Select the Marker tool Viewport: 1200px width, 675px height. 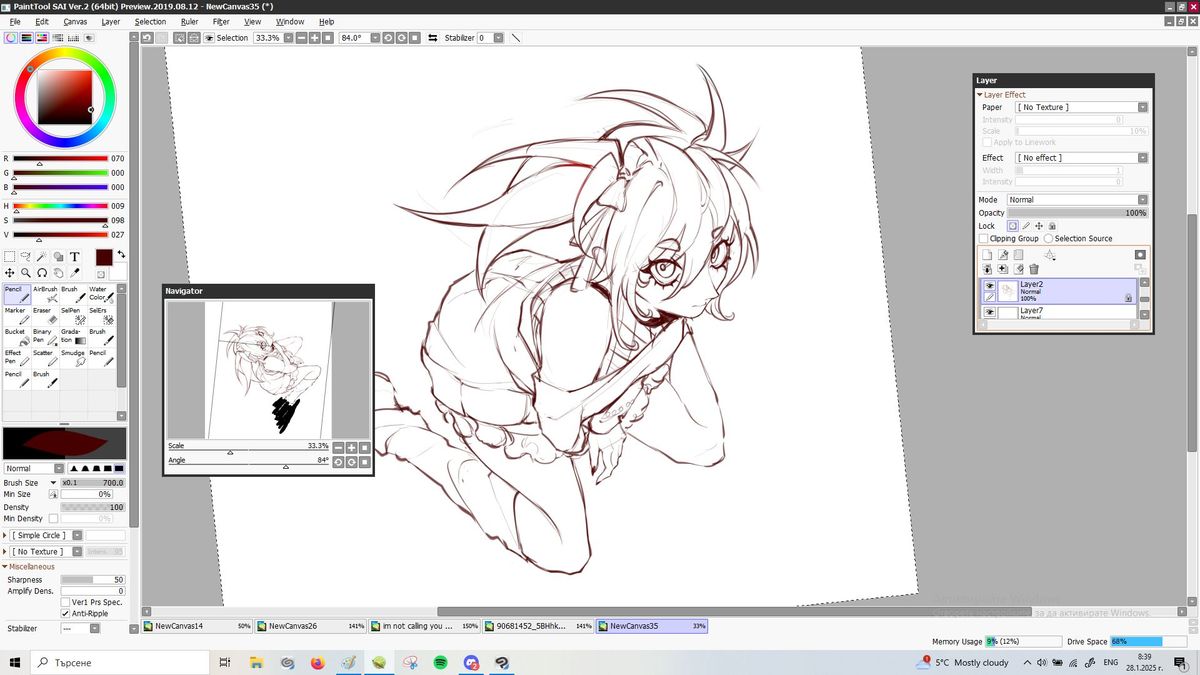17,315
